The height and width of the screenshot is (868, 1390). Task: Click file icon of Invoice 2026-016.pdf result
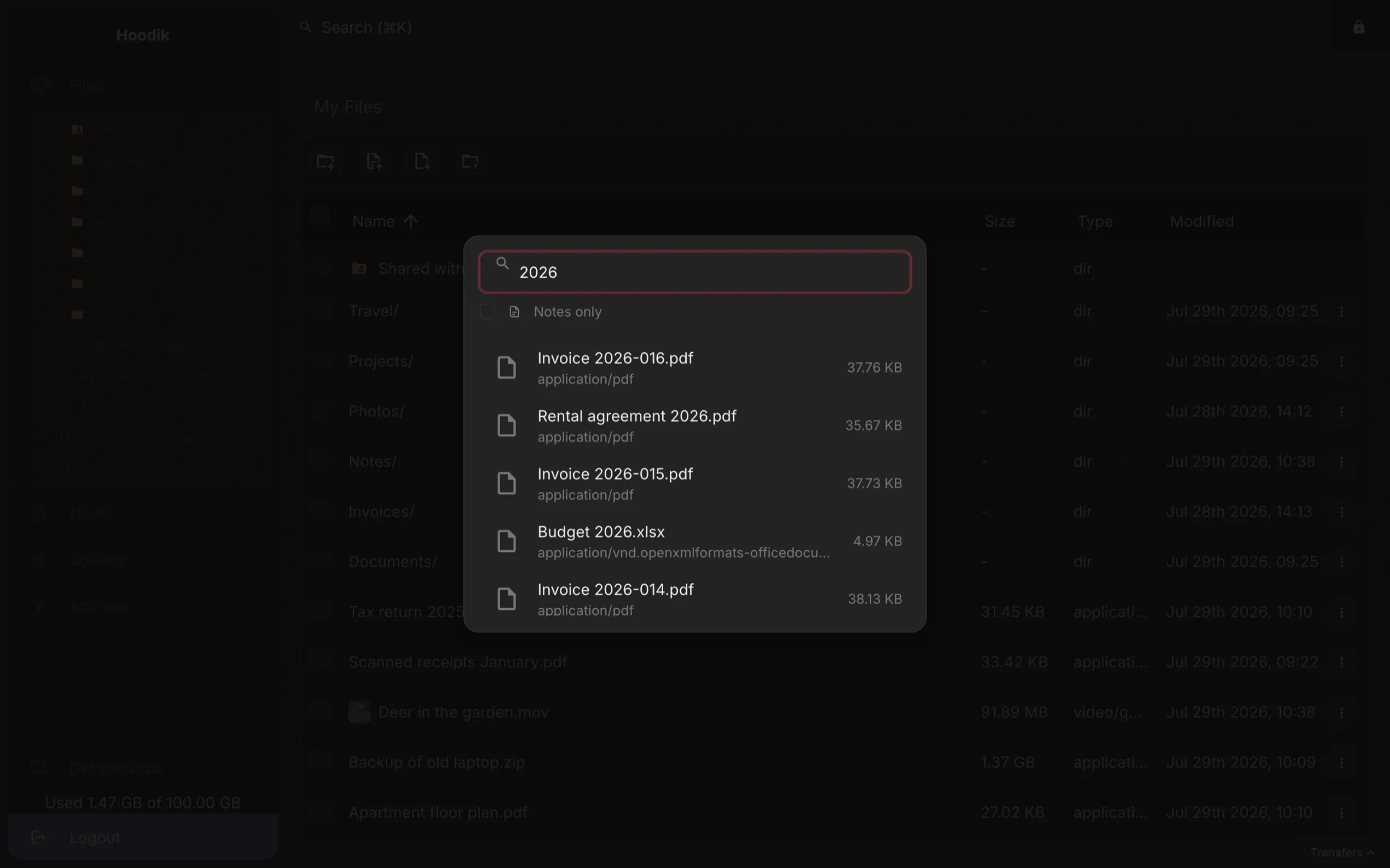tap(507, 368)
